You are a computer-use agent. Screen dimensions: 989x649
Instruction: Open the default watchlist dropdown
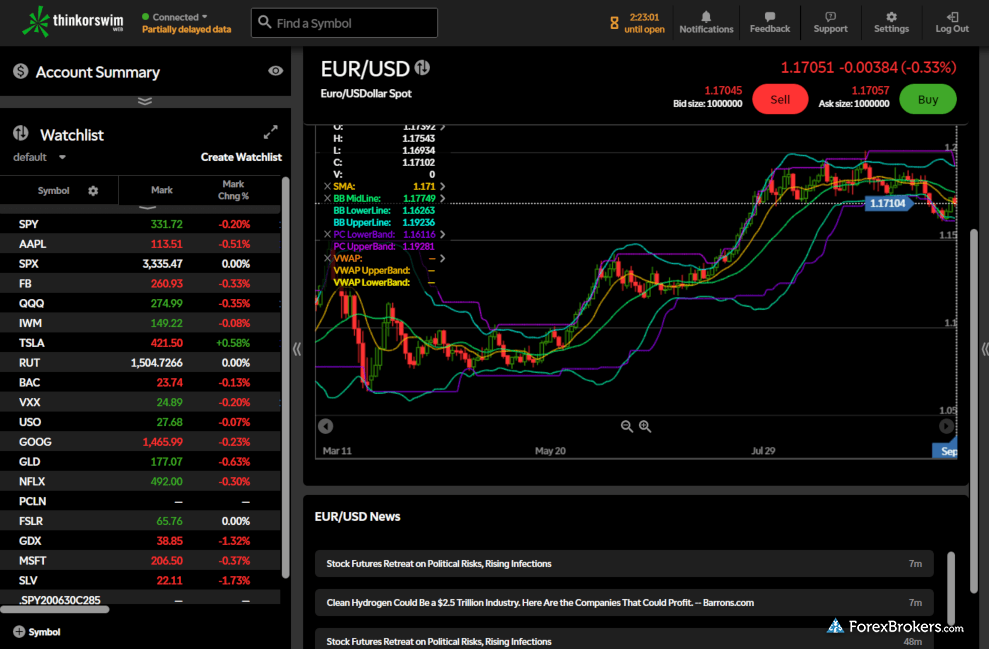coord(39,157)
